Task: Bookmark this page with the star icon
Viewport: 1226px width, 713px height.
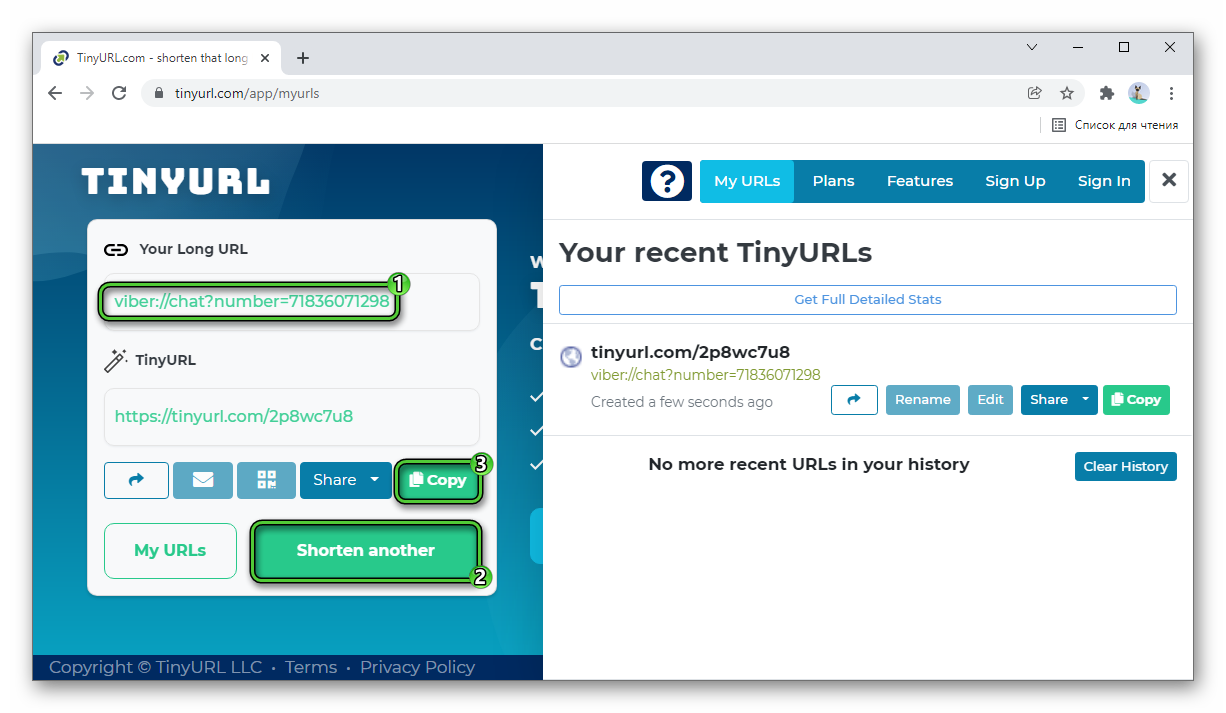Action: pyautogui.click(x=1067, y=93)
